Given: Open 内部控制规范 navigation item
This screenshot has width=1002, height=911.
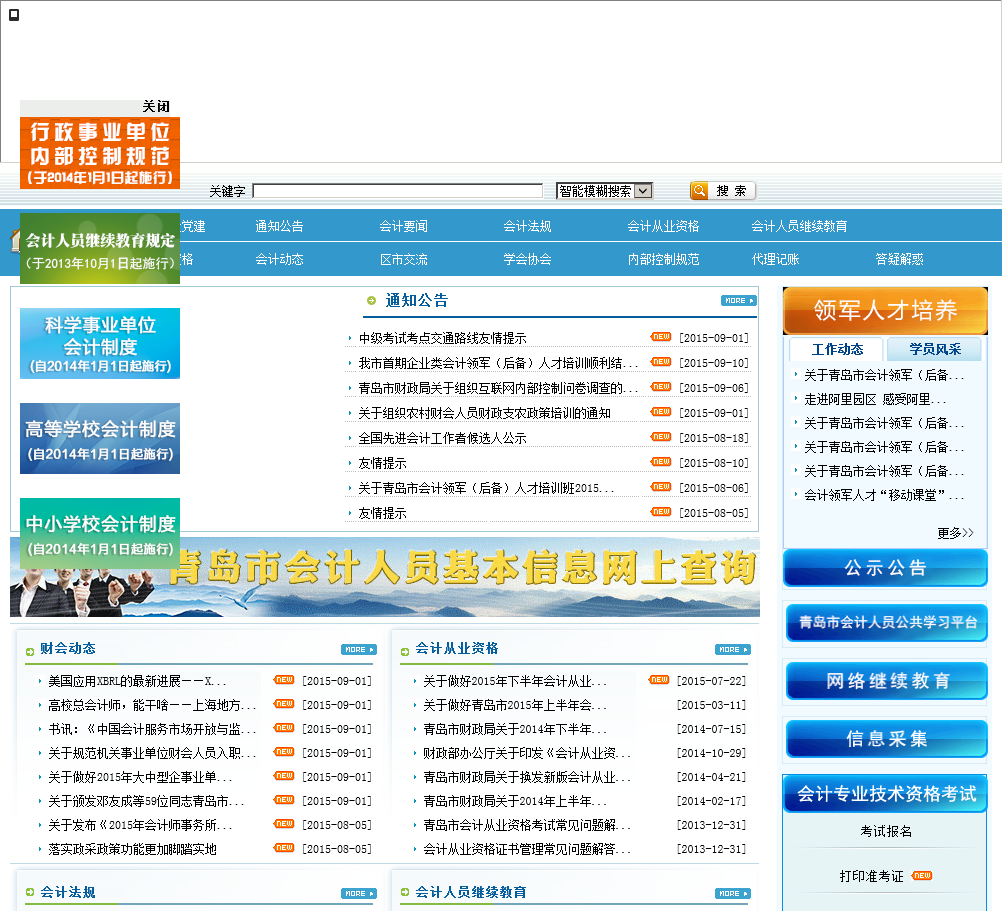Looking at the screenshot, I should [x=663, y=259].
